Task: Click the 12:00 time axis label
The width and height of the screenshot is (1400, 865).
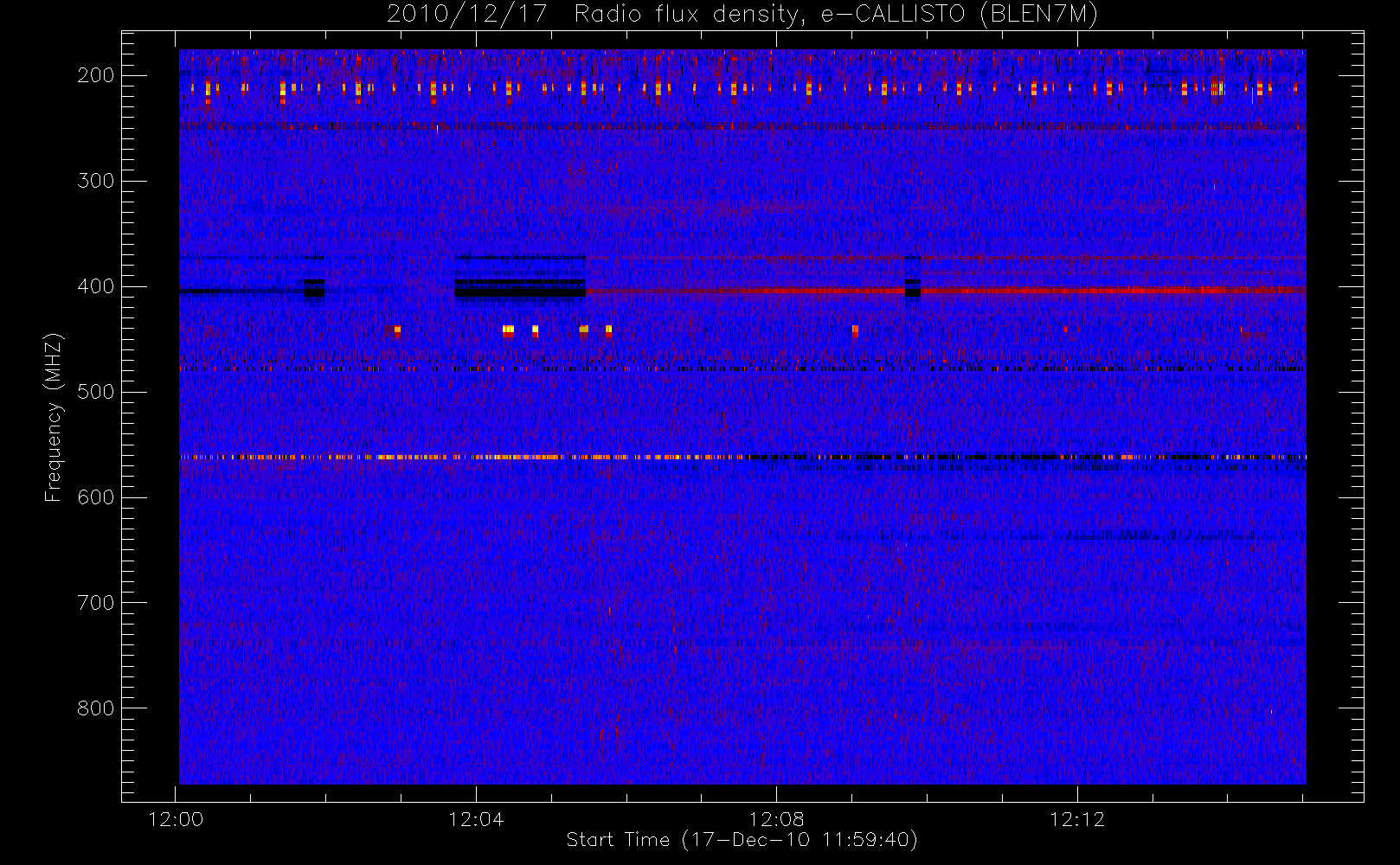Action: point(177,818)
